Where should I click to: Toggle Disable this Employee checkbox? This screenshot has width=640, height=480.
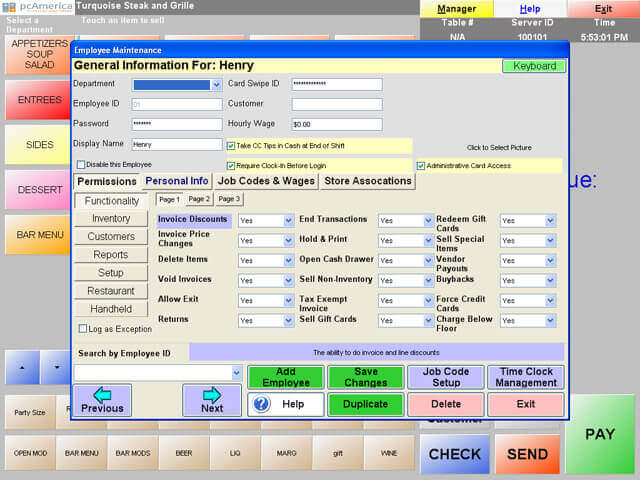(81, 165)
